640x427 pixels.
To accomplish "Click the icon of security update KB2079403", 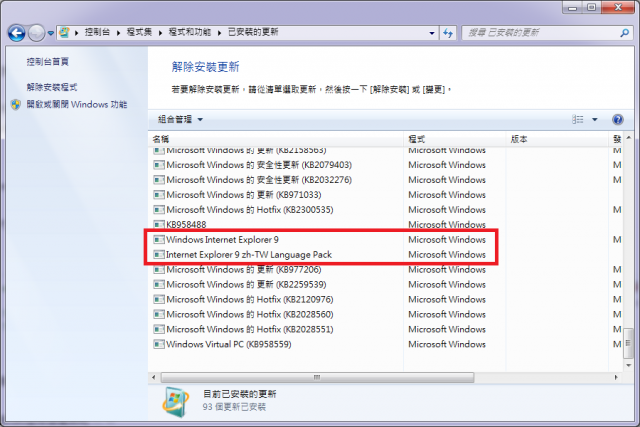I will [x=159, y=165].
